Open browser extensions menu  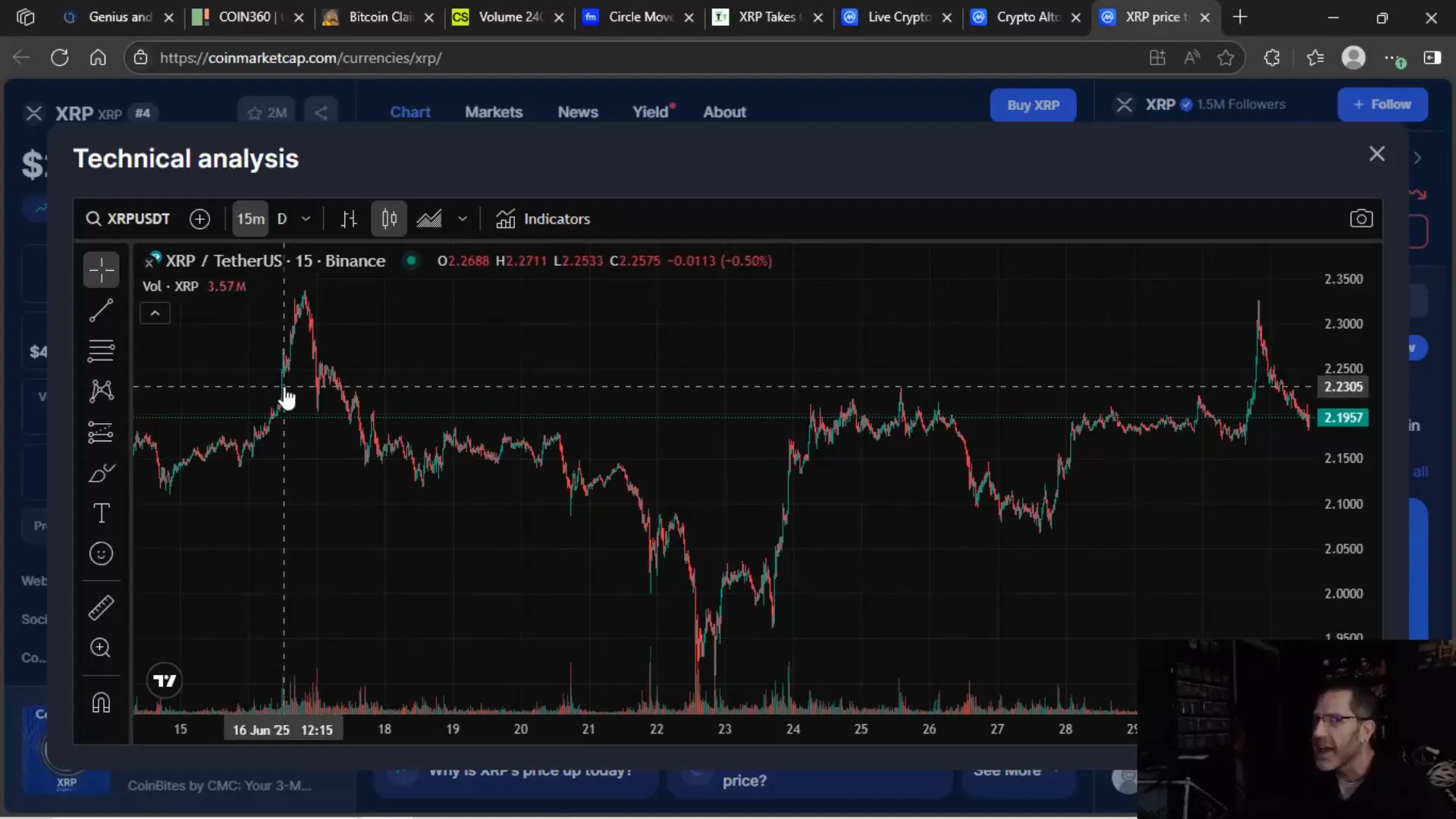tap(1272, 58)
